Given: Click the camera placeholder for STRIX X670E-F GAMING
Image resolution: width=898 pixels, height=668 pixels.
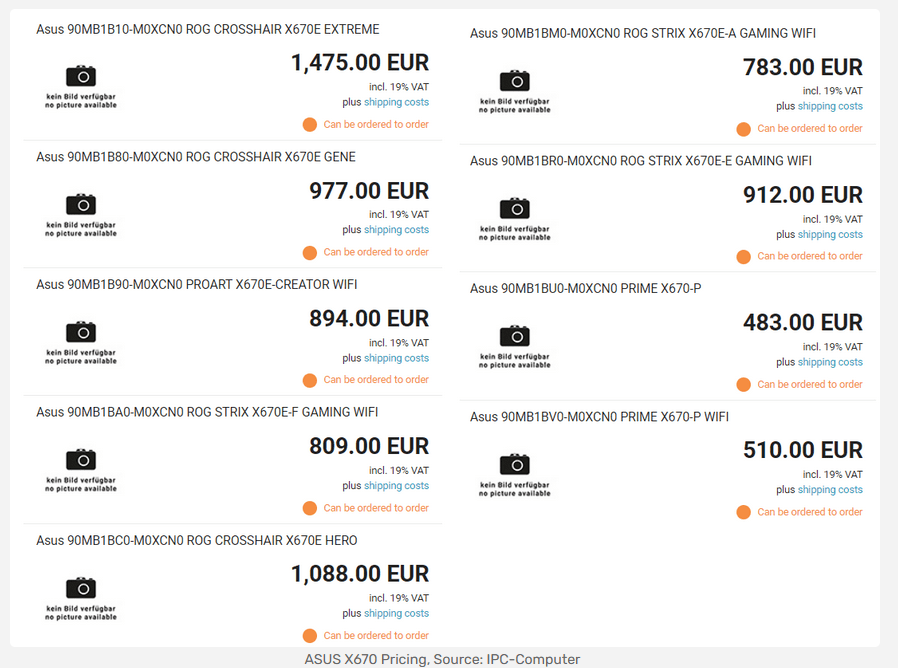Looking at the screenshot, I should click(x=81, y=470).
